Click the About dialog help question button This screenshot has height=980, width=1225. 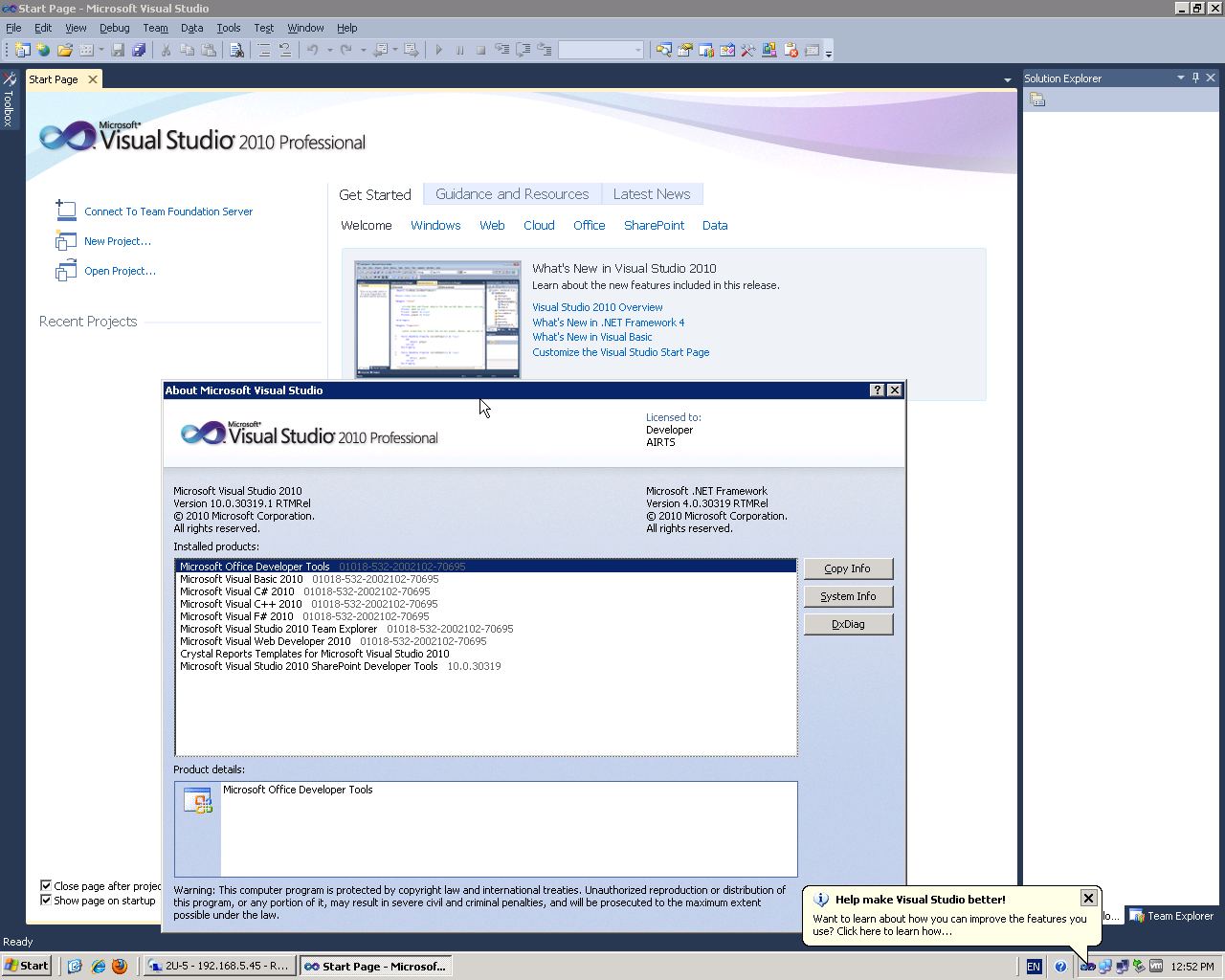coord(878,390)
